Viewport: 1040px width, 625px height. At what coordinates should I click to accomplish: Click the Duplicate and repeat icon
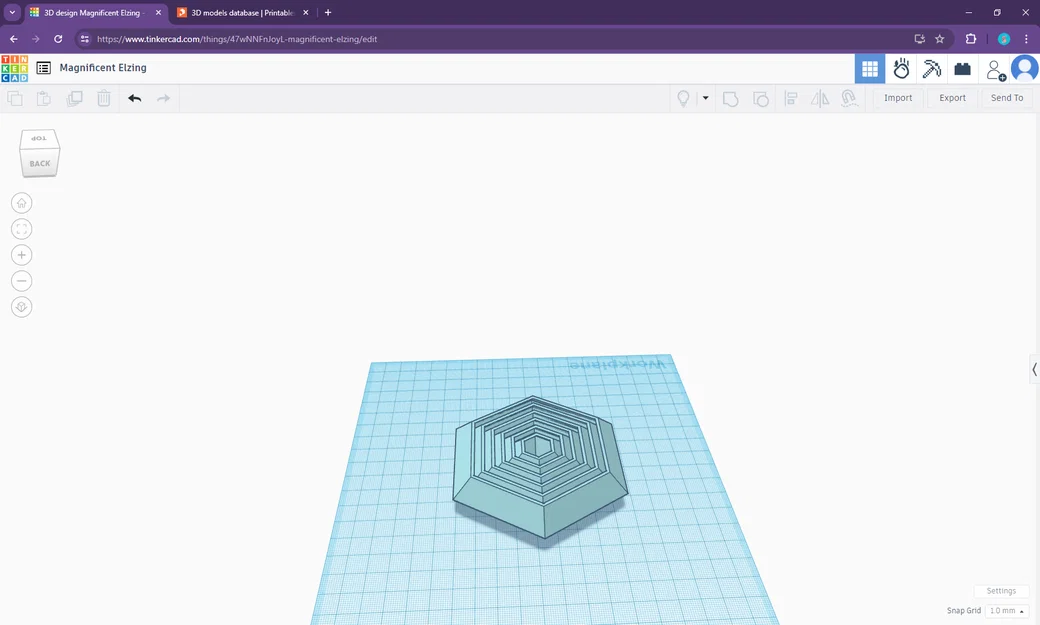click(x=74, y=99)
